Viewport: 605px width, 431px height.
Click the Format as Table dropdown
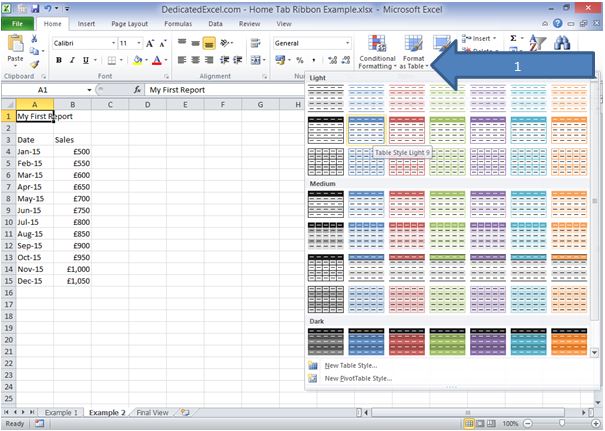pos(414,52)
